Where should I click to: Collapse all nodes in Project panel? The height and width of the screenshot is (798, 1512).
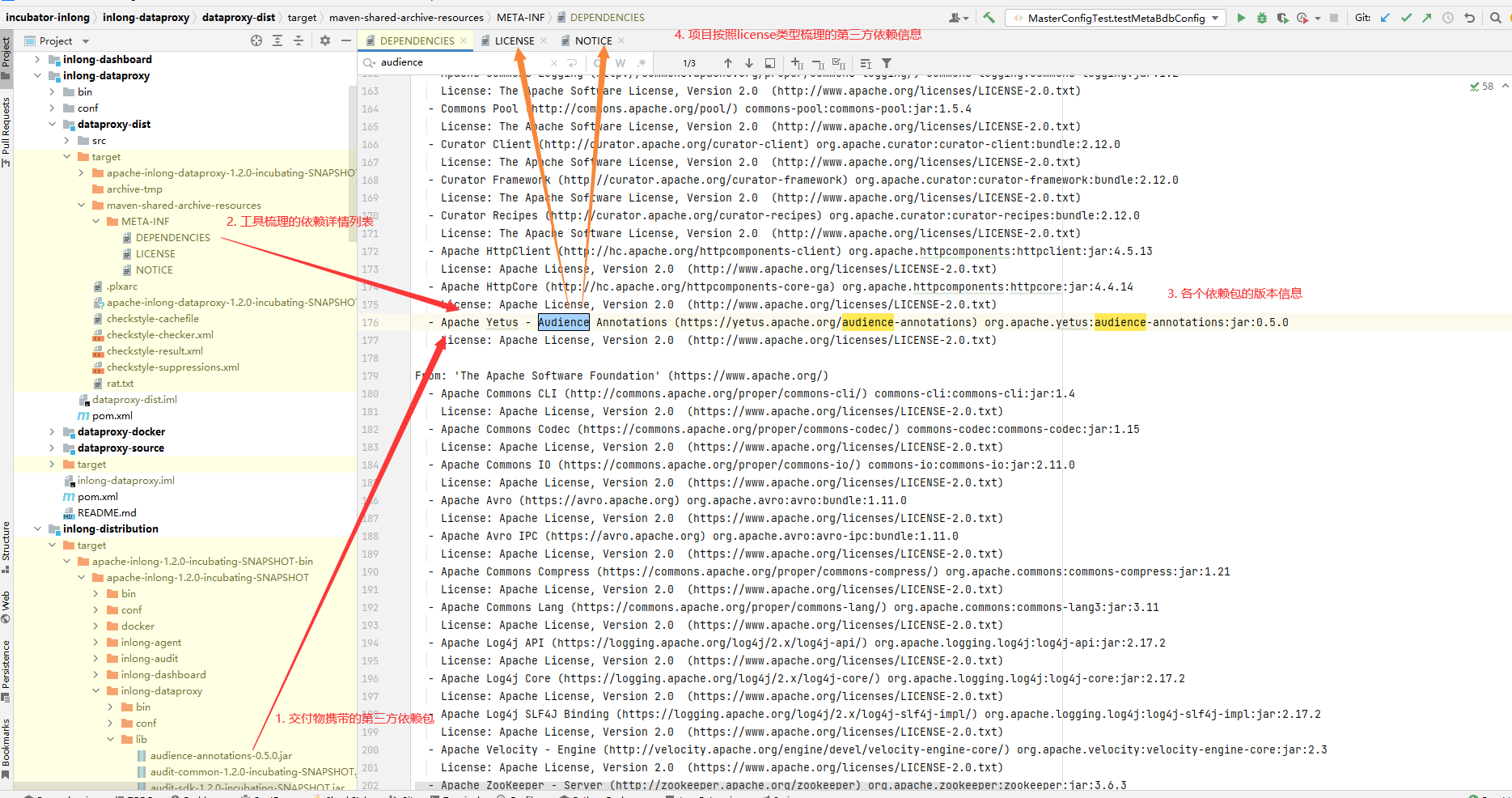299,40
